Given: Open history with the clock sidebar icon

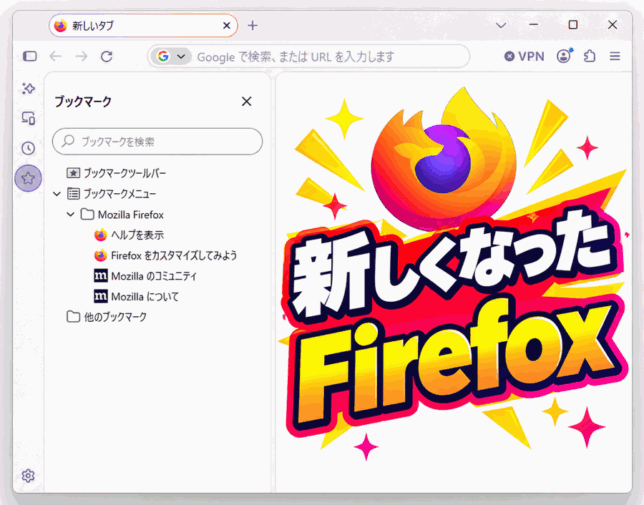Looking at the screenshot, I should pyautogui.click(x=28, y=148).
